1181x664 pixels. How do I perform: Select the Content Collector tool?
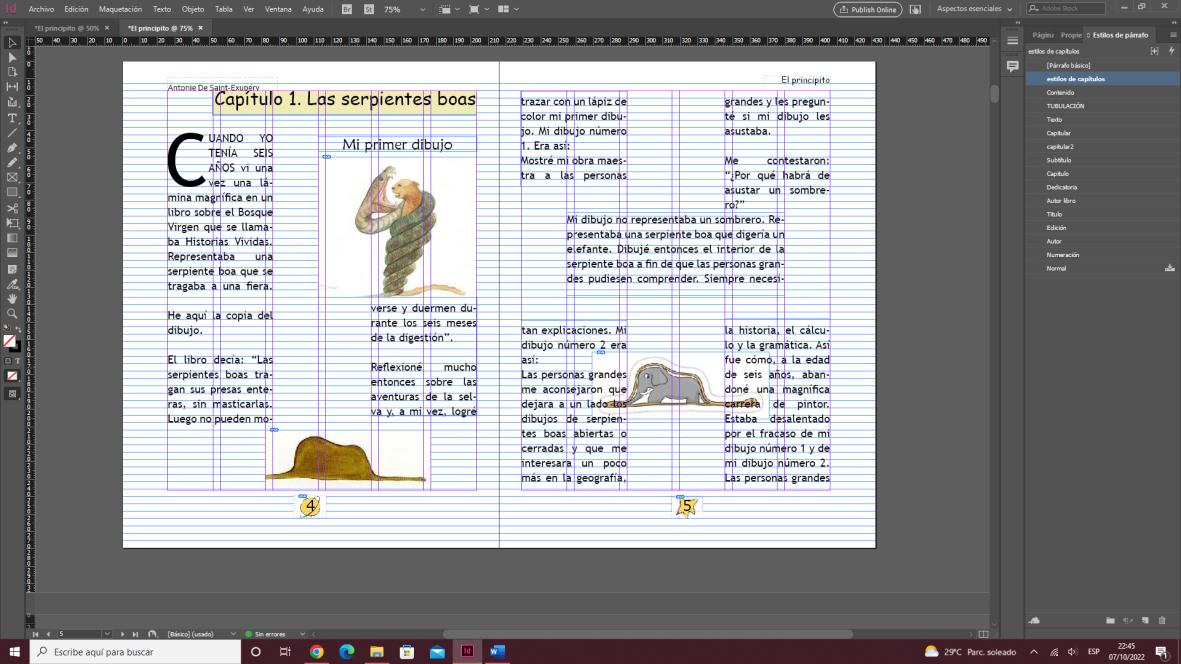tap(12, 102)
